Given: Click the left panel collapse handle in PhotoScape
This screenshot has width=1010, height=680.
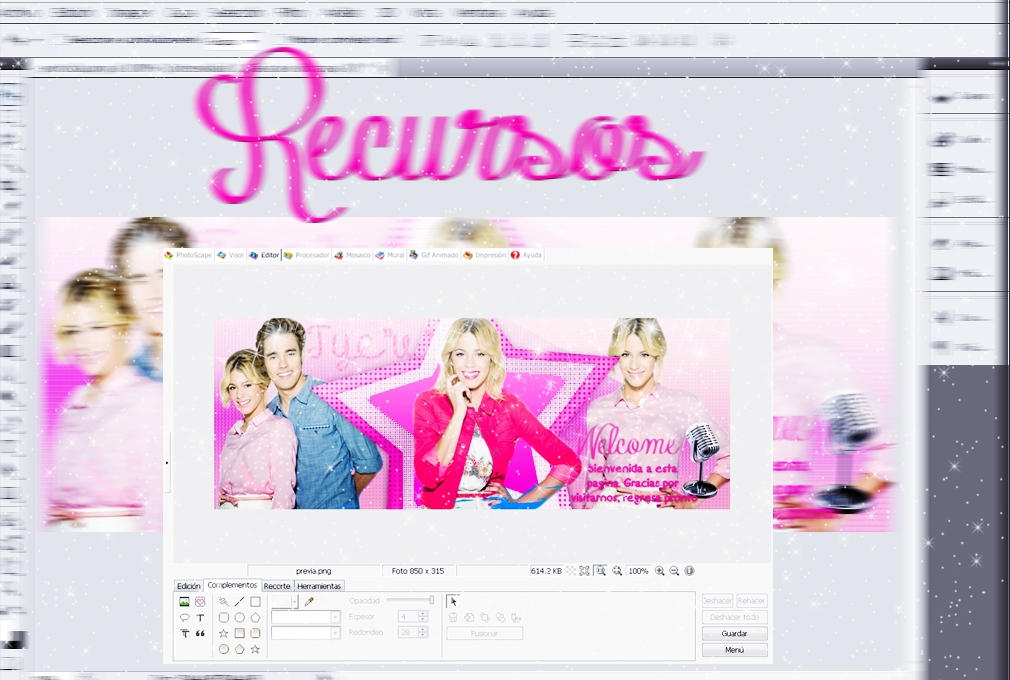Looking at the screenshot, I should click(167, 462).
